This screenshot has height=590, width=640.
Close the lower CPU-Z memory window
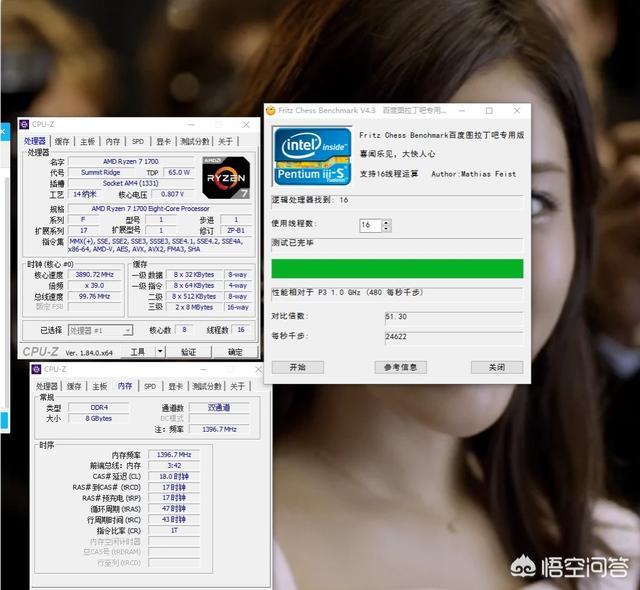pos(258,369)
